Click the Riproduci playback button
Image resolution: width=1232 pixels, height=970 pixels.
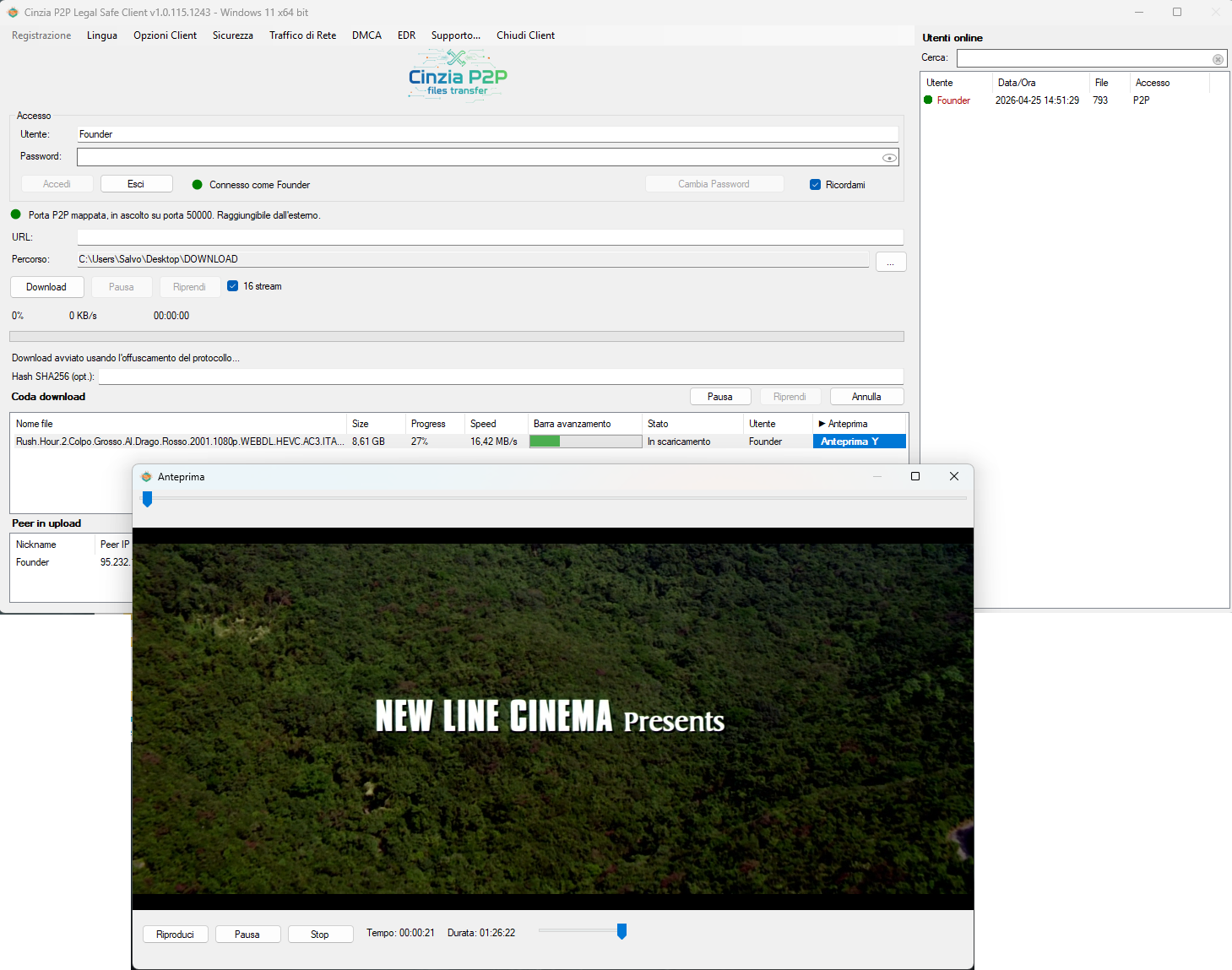pos(176,935)
